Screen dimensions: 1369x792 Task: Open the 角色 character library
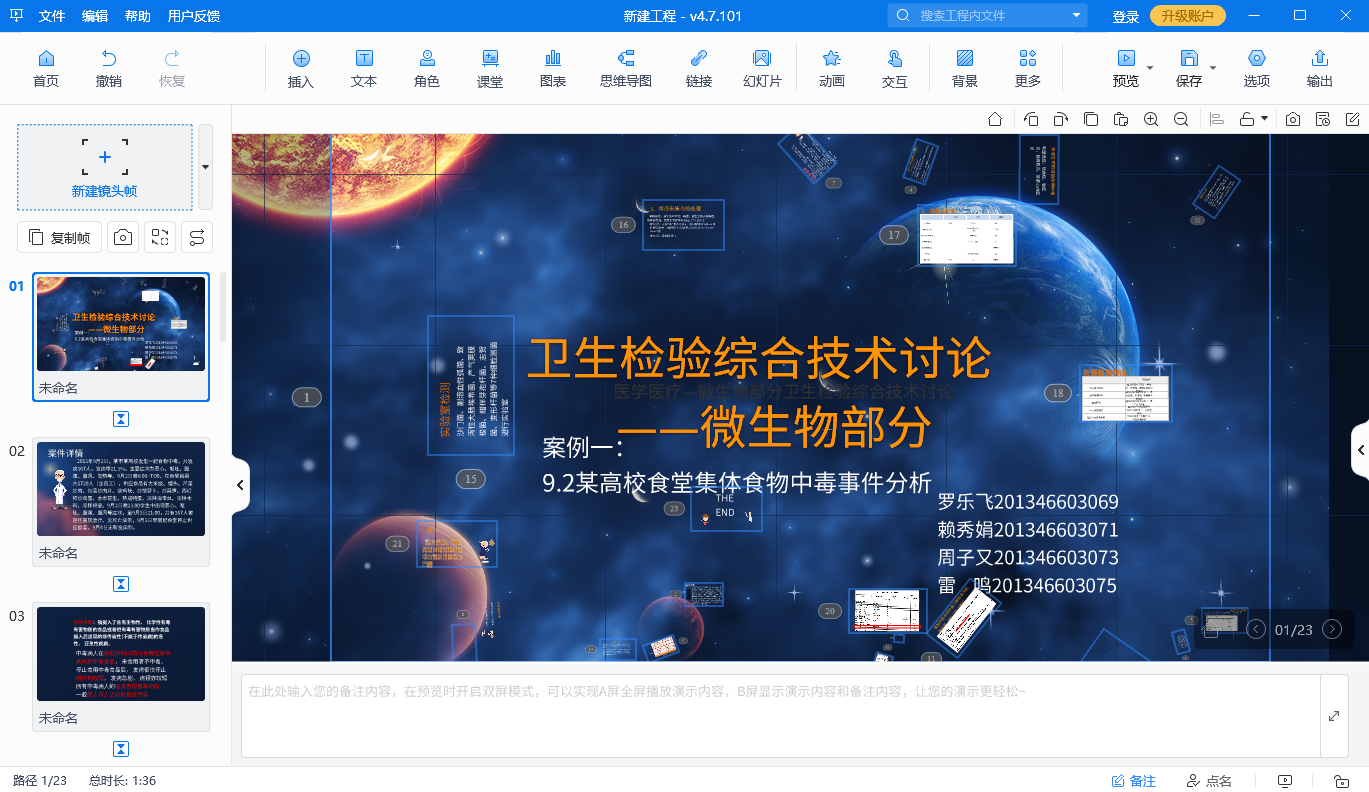coord(427,69)
